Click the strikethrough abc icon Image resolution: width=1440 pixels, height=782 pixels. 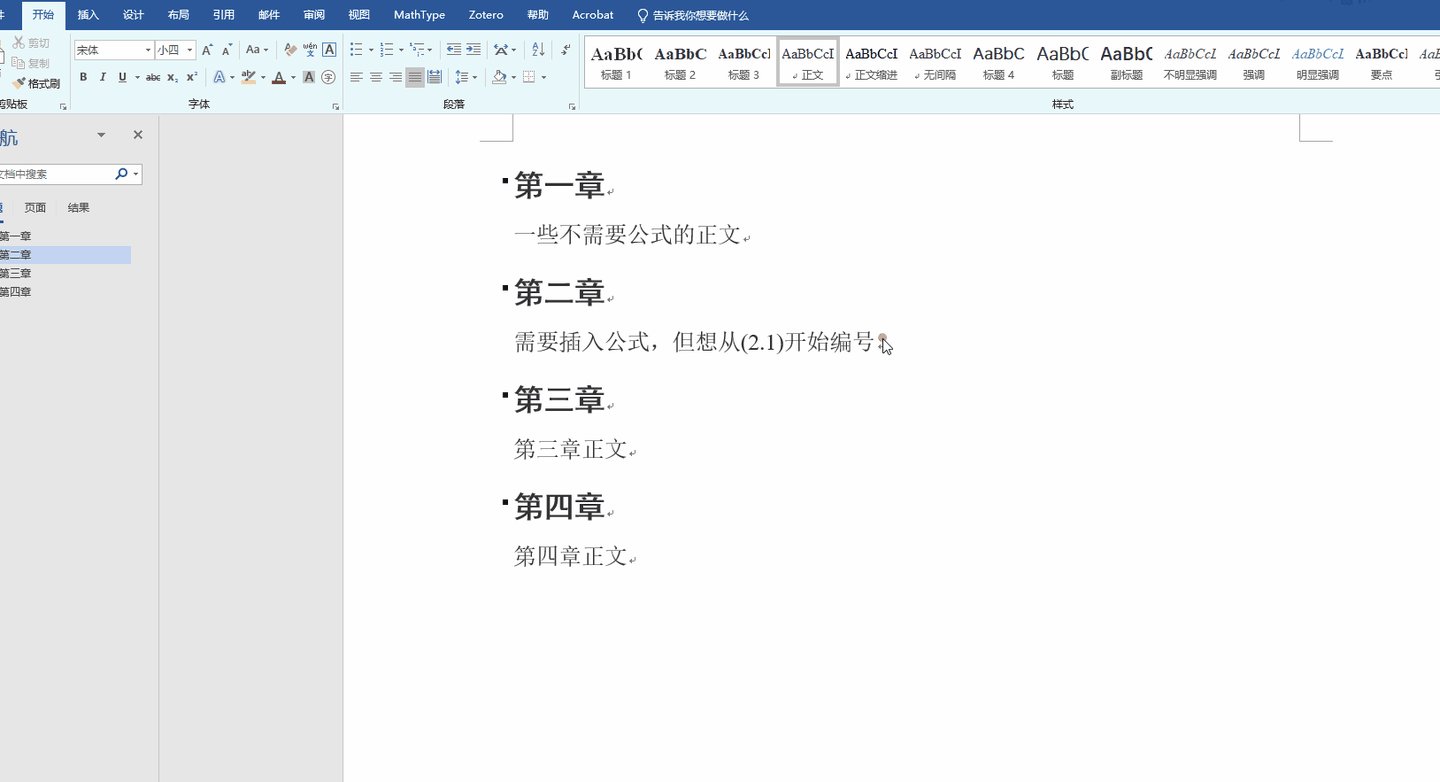point(152,77)
